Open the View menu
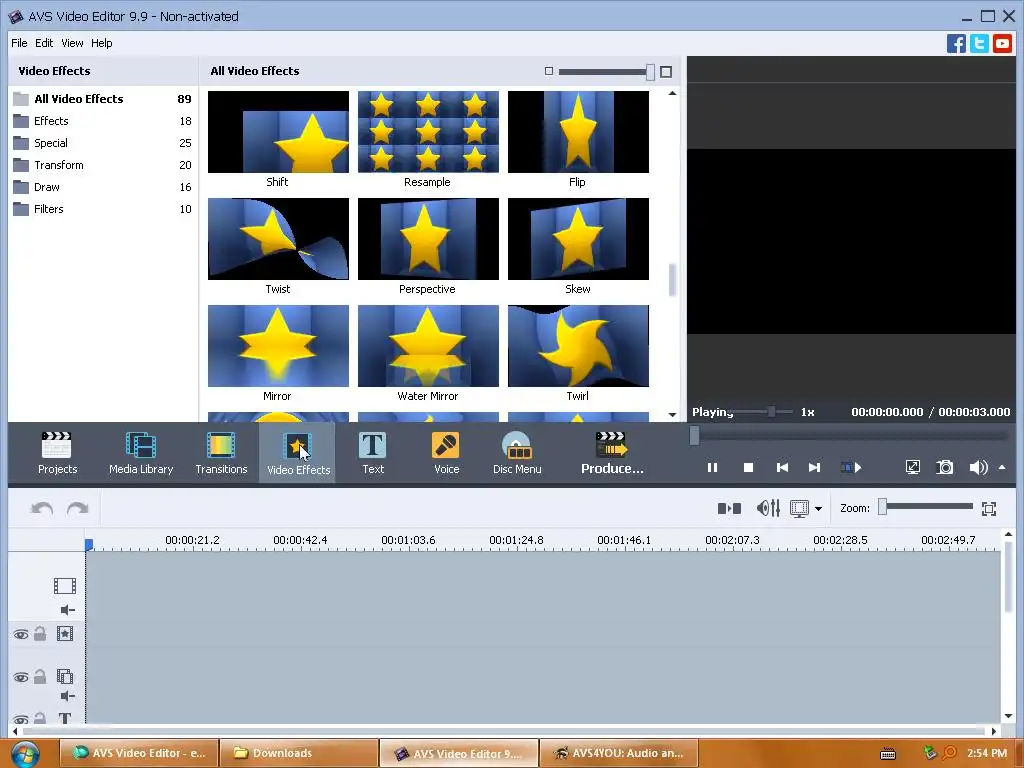This screenshot has height=768, width=1024. (72, 43)
